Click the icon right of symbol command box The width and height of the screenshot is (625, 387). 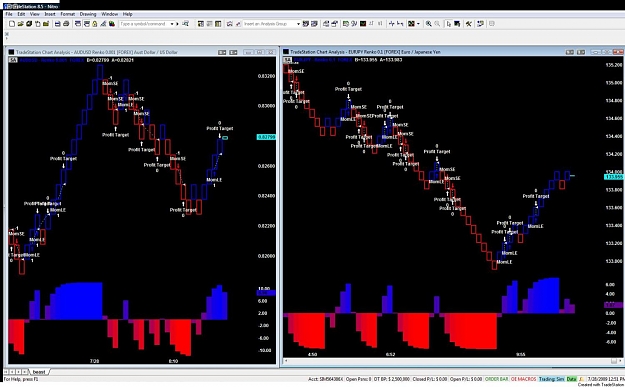(x=185, y=24)
